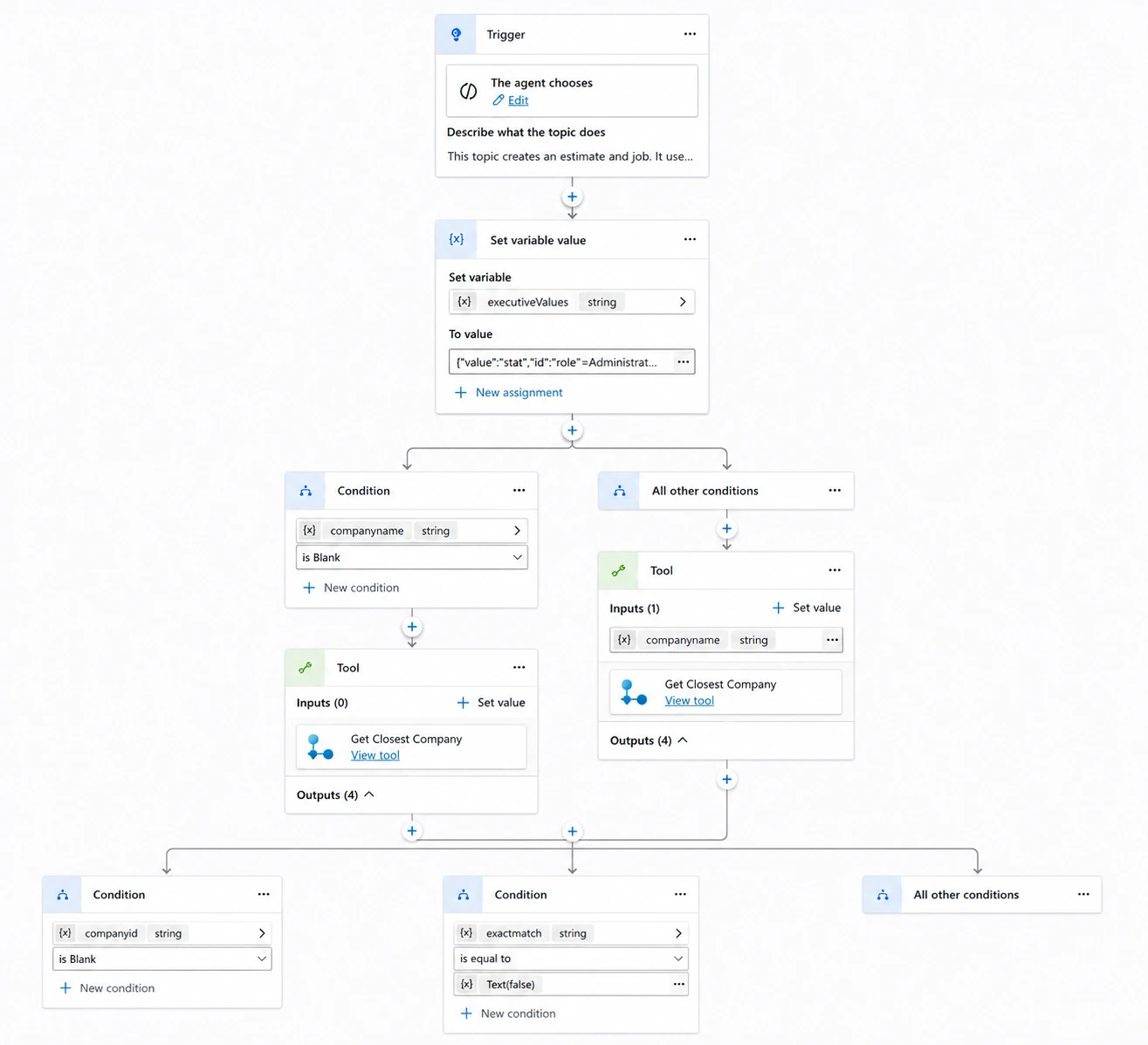1148x1045 pixels.
Task: Add a node below upper All other conditions
Action: click(726, 528)
